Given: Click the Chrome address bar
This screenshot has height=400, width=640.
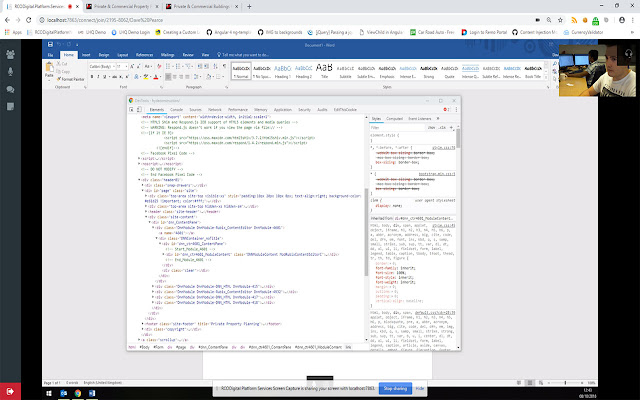Looking at the screenshot, I should coord(286,20).
